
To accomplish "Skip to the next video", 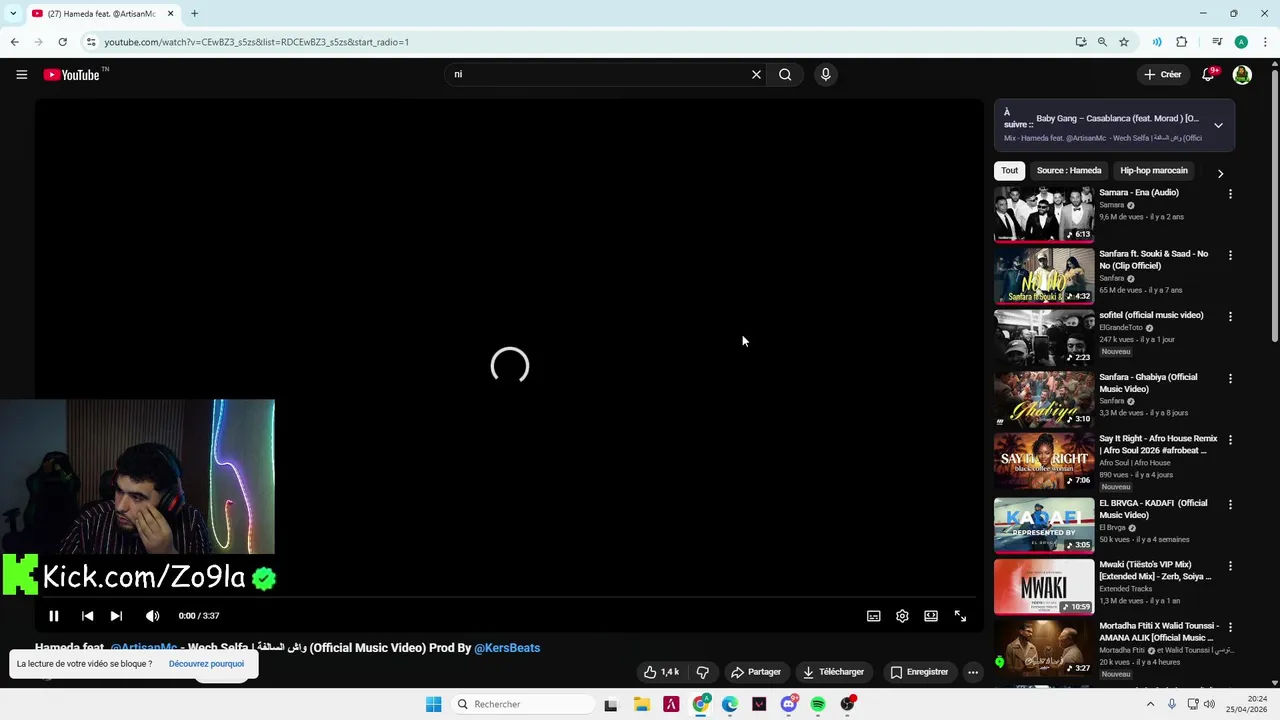I will point(116,616).
